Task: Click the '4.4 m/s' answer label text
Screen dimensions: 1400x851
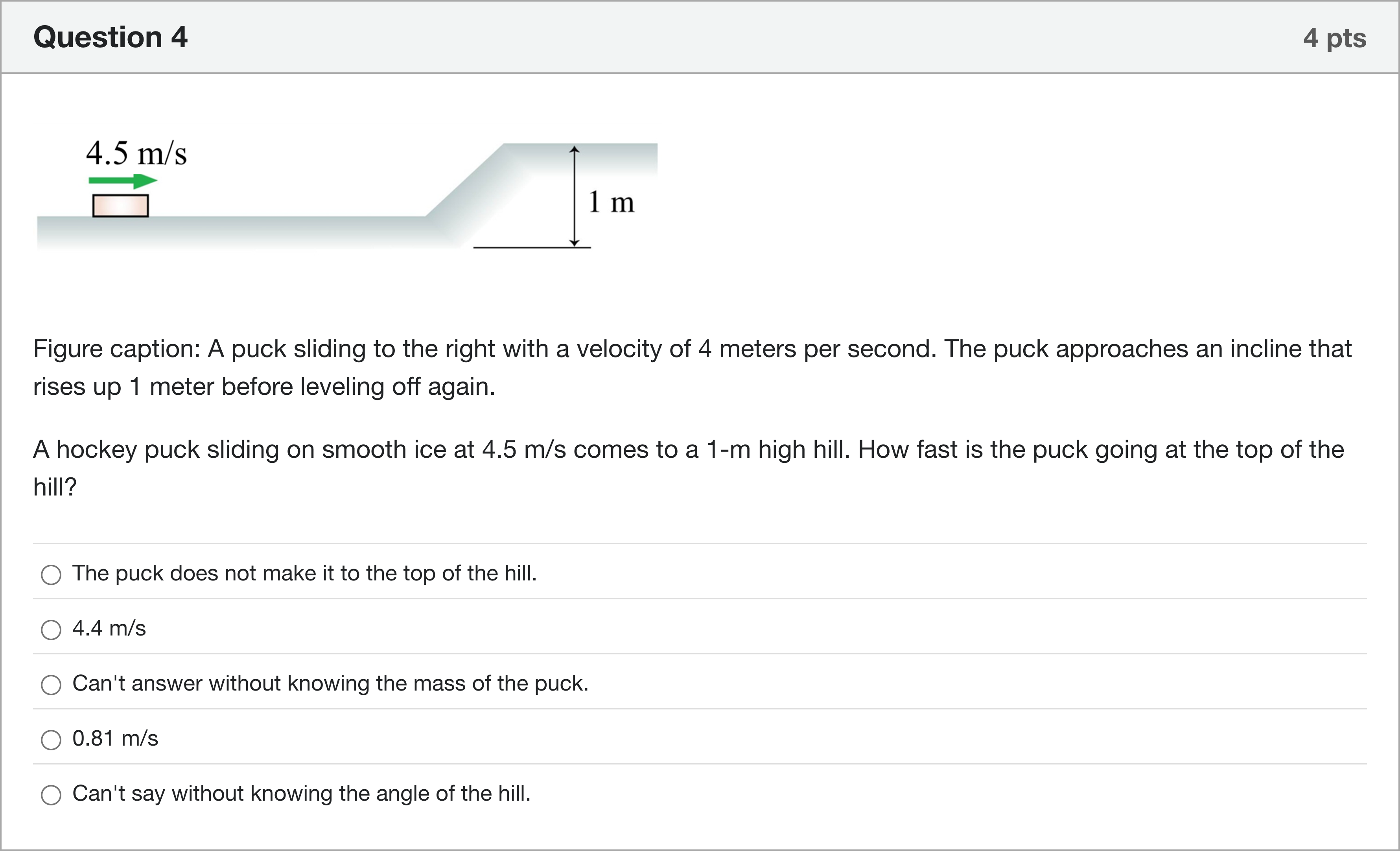Action: point(109,628)
